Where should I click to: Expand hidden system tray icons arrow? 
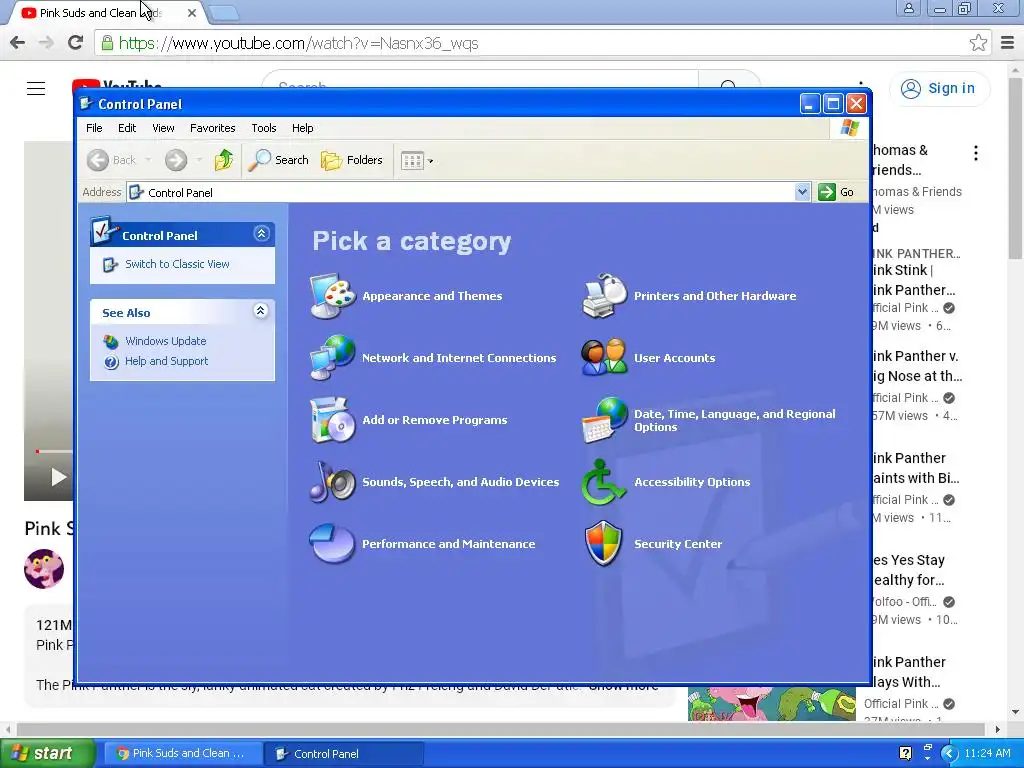[949, 753]
